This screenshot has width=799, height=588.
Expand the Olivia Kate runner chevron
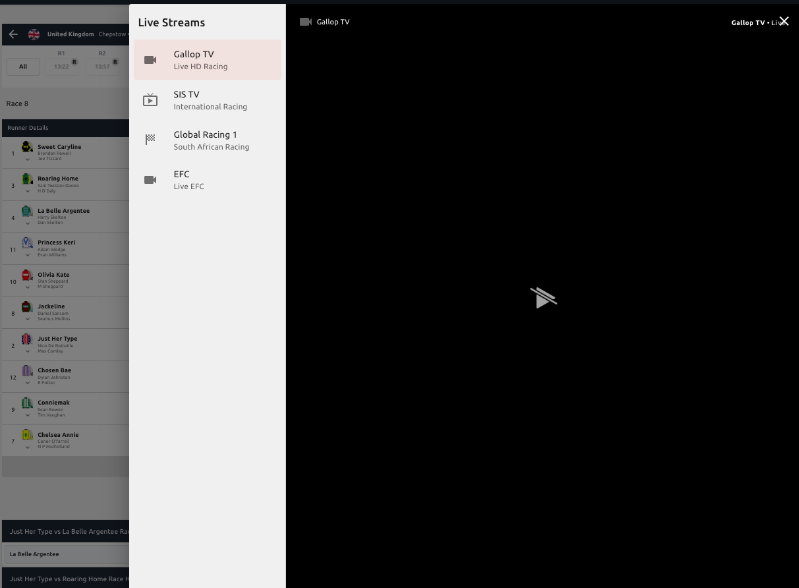point(27,286)
